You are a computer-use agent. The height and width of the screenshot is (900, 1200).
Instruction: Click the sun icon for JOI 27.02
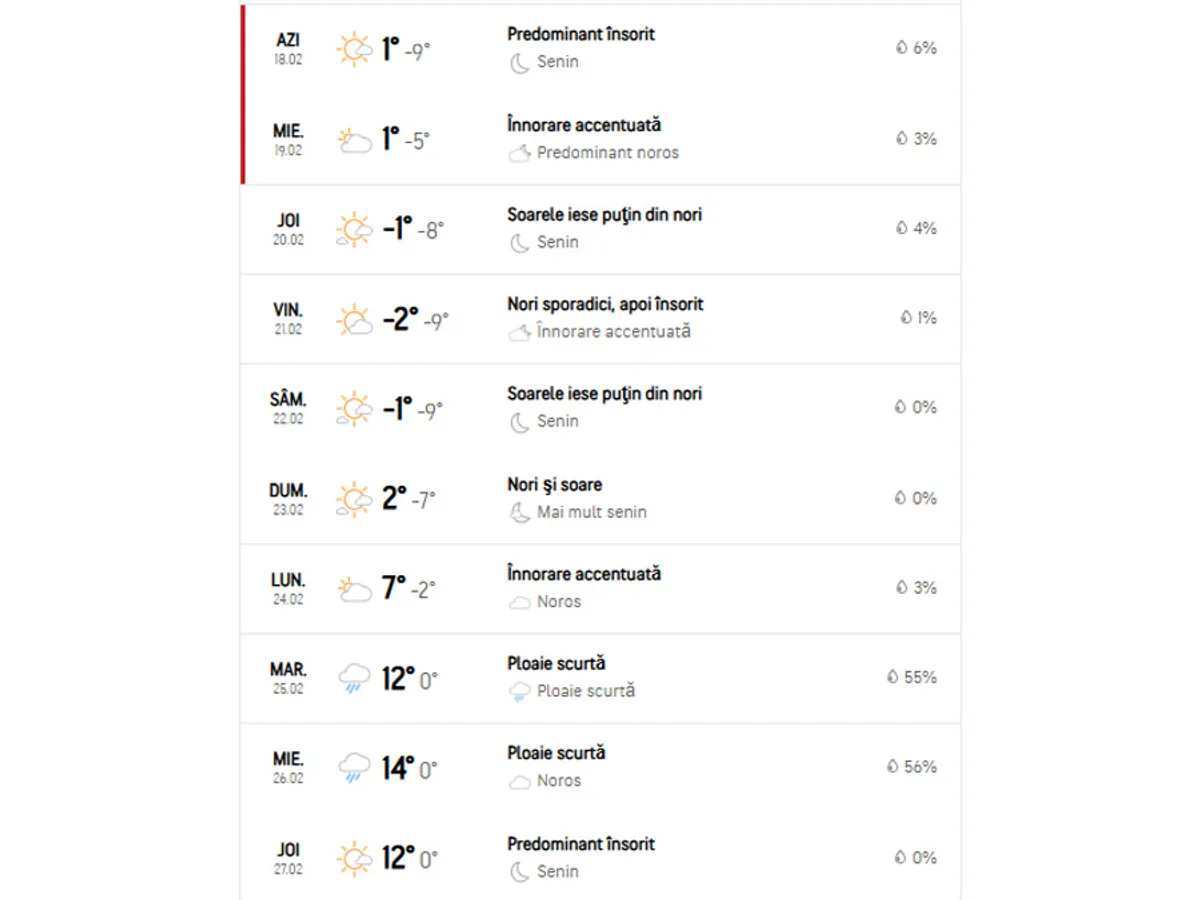point(353,858)
